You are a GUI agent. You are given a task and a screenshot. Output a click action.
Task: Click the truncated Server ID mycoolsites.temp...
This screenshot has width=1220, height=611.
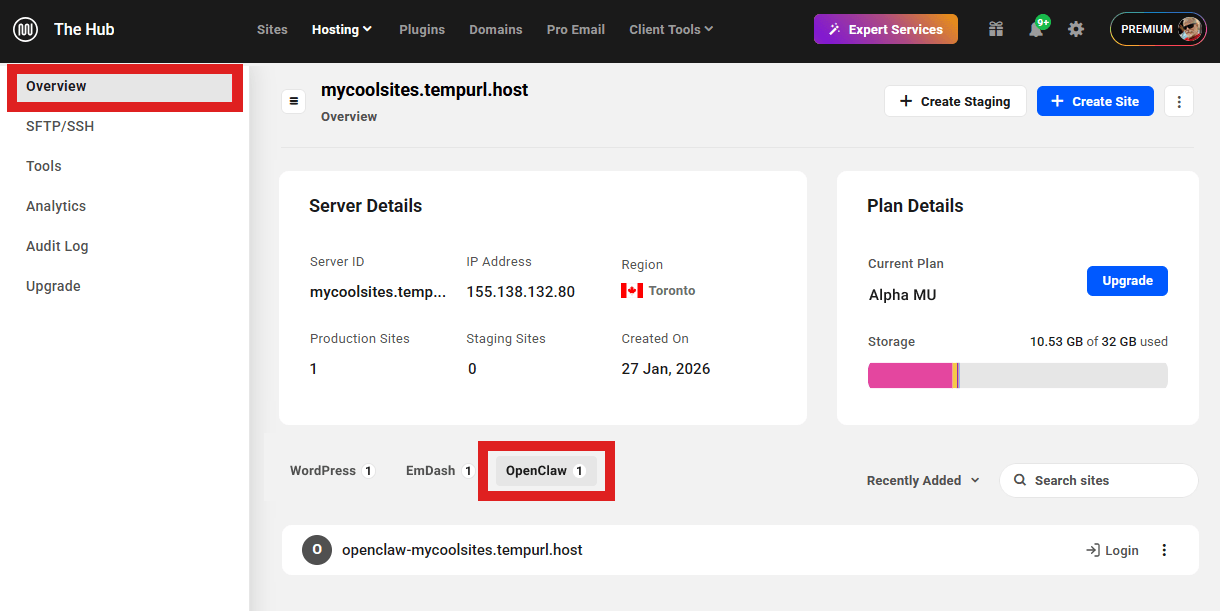tap(378, 292)
